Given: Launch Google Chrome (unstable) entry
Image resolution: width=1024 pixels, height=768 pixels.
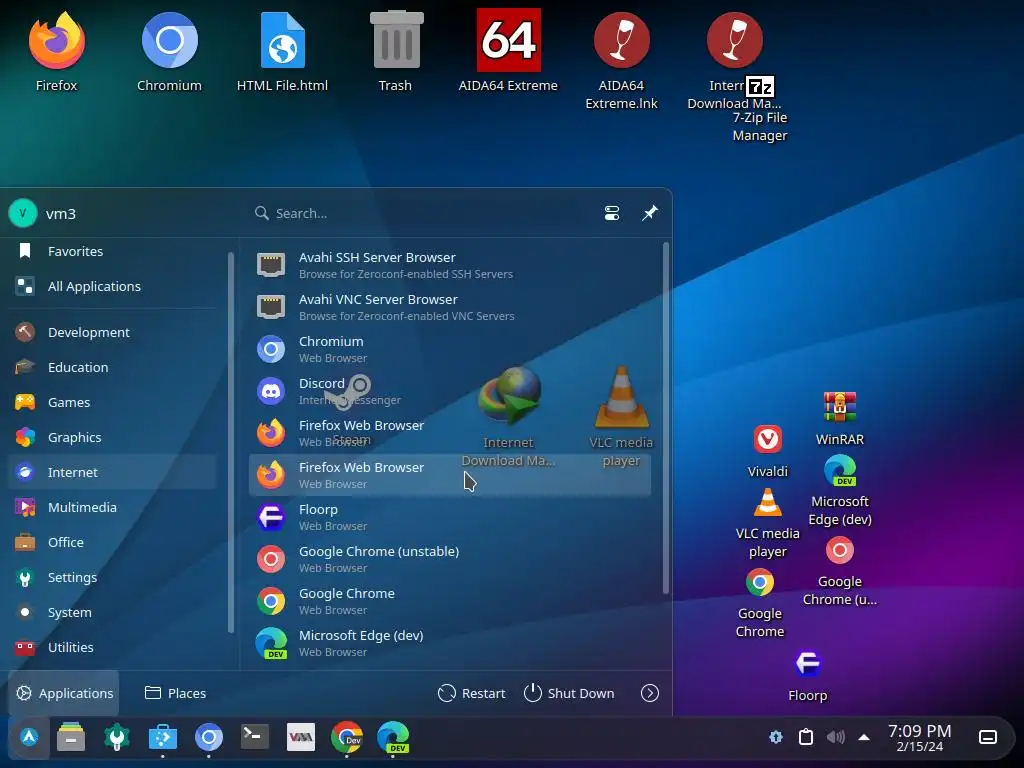Looking at the screenshot, I should 450,559.
